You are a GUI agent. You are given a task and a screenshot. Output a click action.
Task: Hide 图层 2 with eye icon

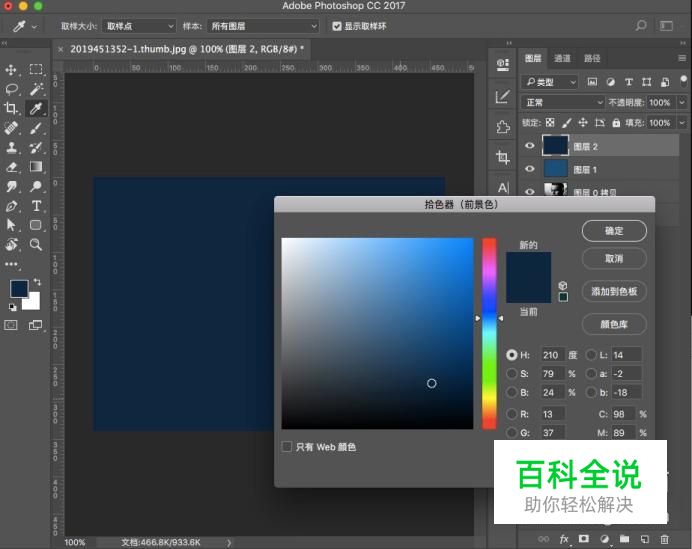530,146
